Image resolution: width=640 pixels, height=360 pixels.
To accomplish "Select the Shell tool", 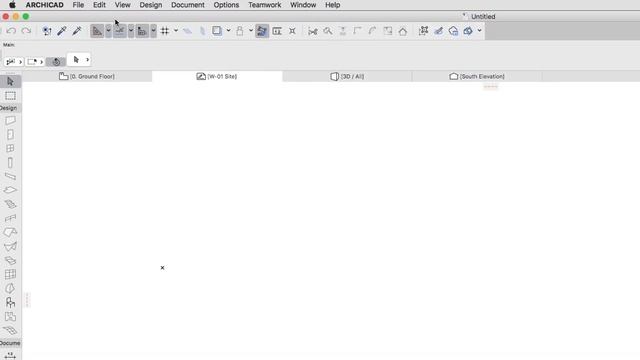I will (x=10, y=247).
